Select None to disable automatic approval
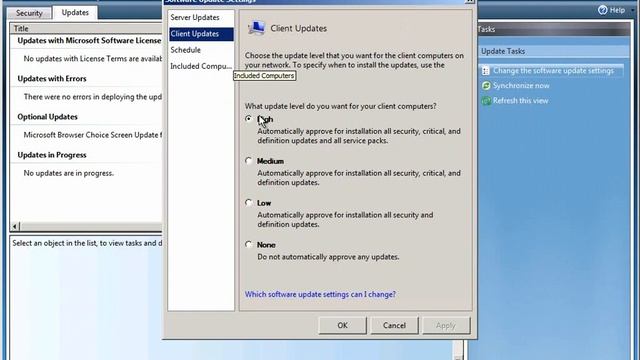Image resolution: width=640 pixels, height=360 pixels. pos(249,244)
